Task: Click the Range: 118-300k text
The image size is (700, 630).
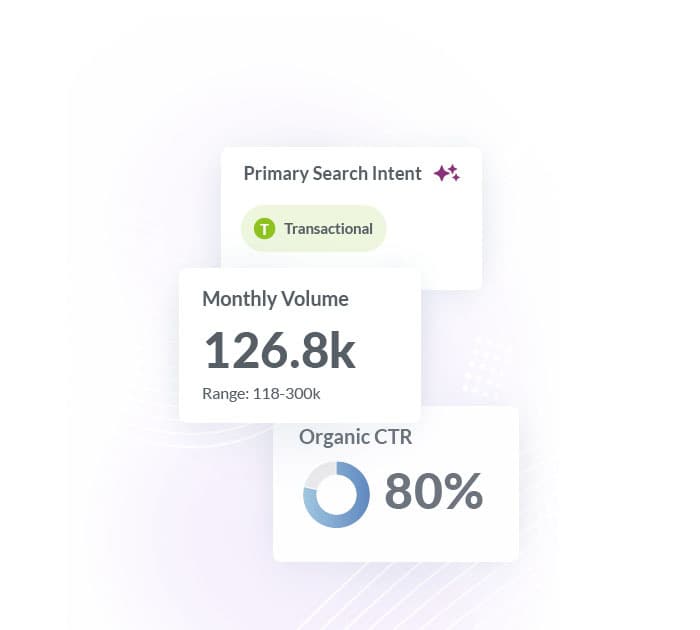Action: click(261, 393)
